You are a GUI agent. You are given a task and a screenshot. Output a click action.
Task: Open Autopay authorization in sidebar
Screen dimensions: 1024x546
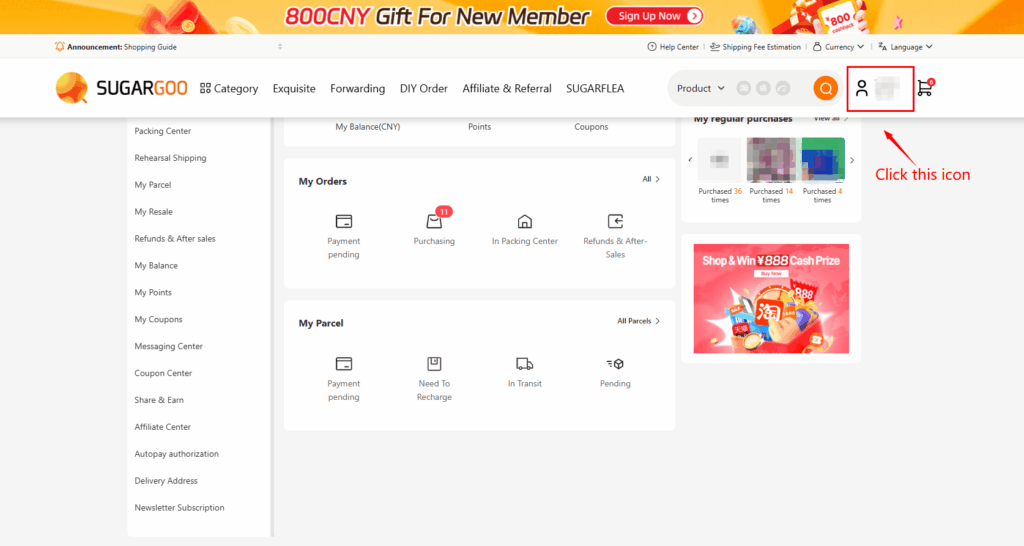[176, 454]
